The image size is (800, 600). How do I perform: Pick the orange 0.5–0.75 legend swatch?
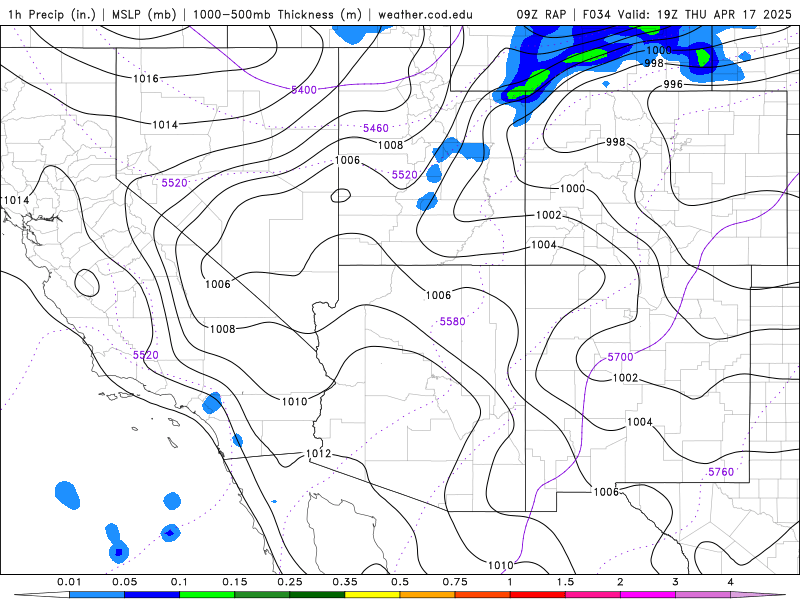click(x=428, y=595)
